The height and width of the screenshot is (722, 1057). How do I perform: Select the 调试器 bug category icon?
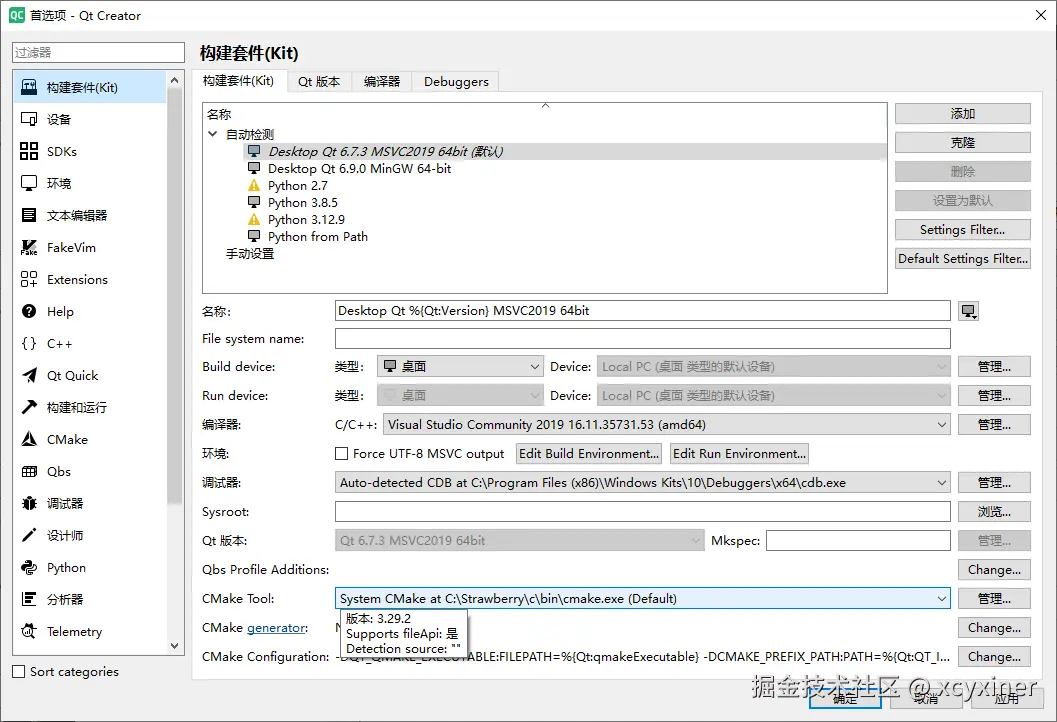pyautogui.click(x=29, y=504)
